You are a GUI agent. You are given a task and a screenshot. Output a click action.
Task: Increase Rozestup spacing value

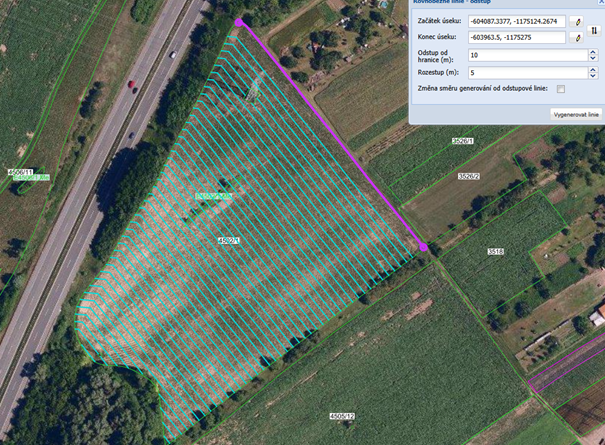coord(593,70)
